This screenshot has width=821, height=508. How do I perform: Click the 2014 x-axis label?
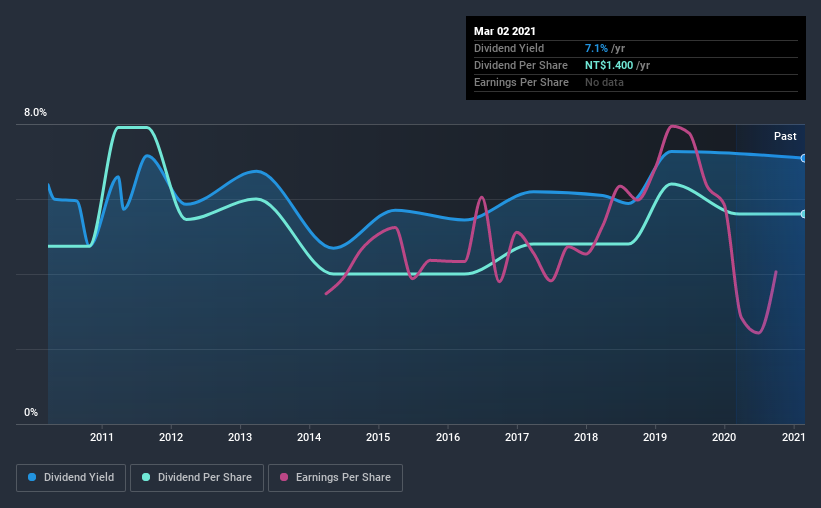pos(309,437)
